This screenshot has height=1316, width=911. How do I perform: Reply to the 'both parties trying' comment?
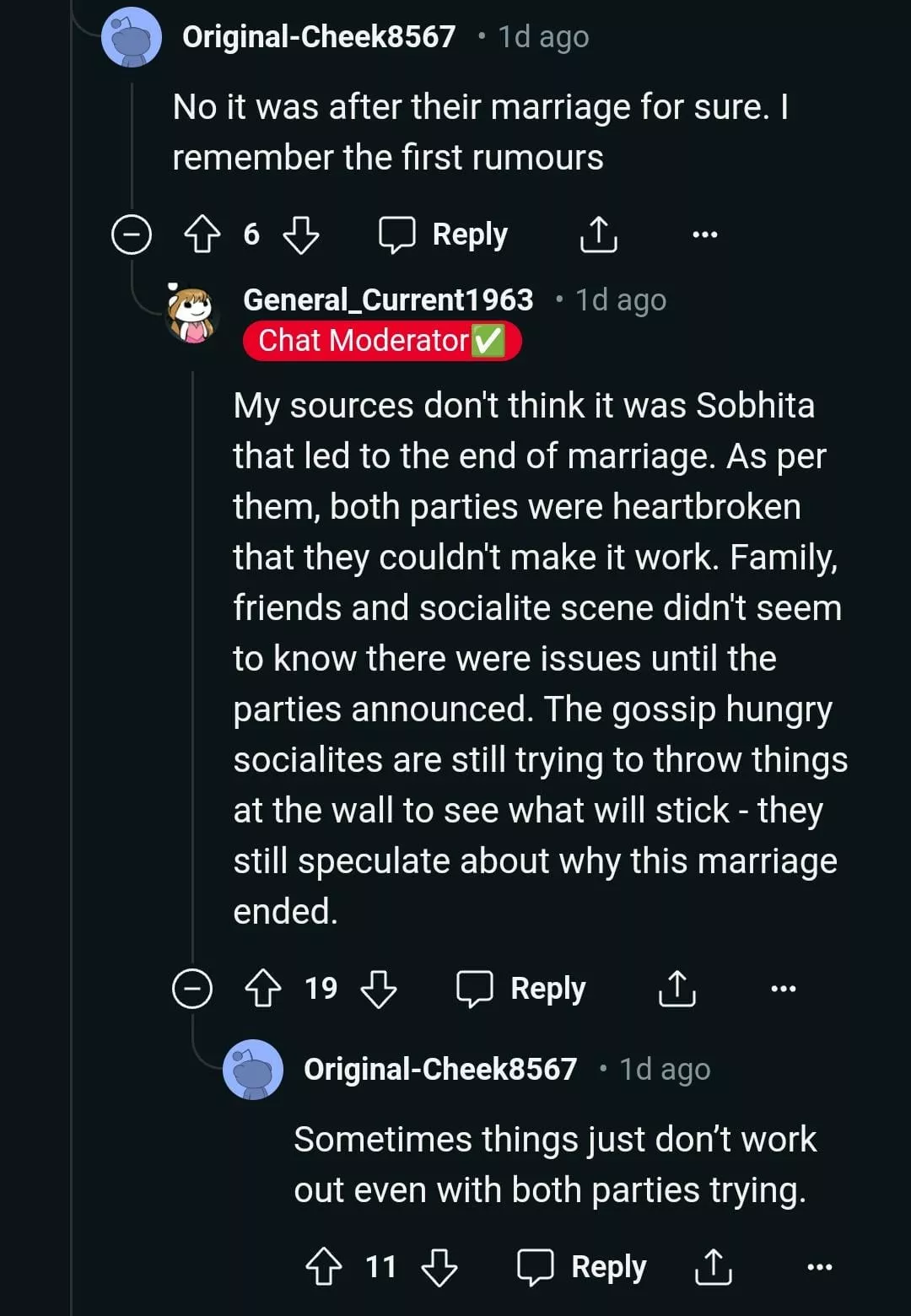pyautogui.click(x=582, y=1266)
